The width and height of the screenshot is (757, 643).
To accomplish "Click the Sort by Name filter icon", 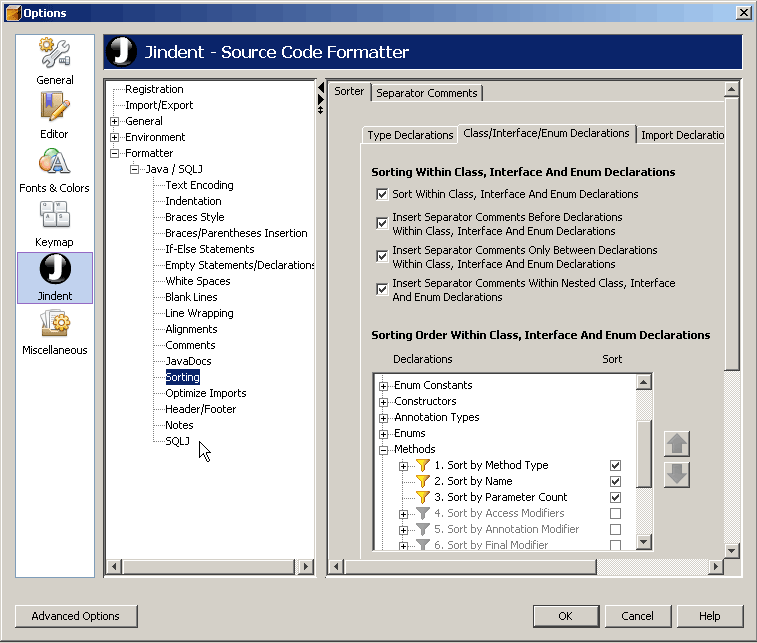I will click(x=422, y=481).
